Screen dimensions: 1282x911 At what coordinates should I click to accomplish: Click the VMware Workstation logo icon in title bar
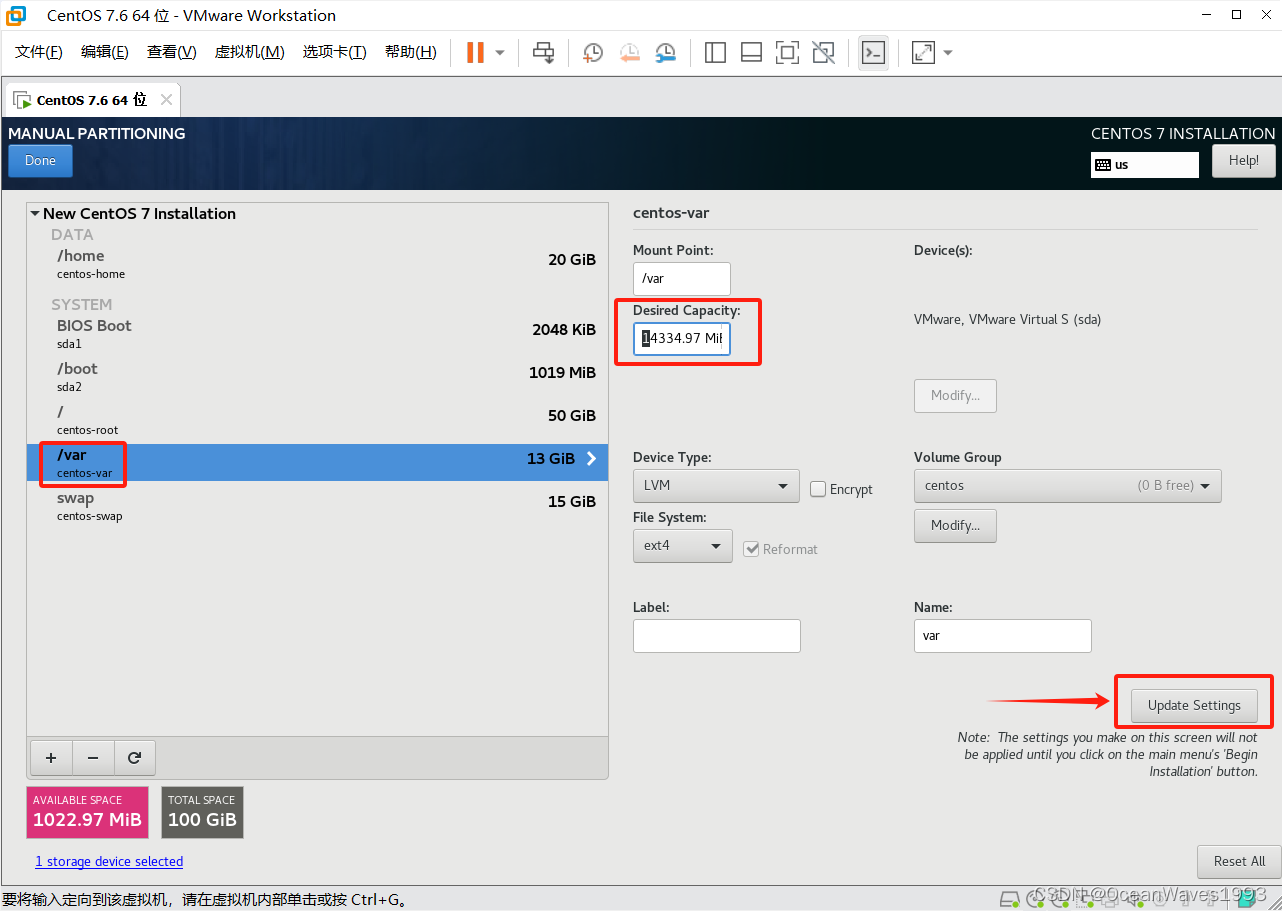tap(16, 15)
